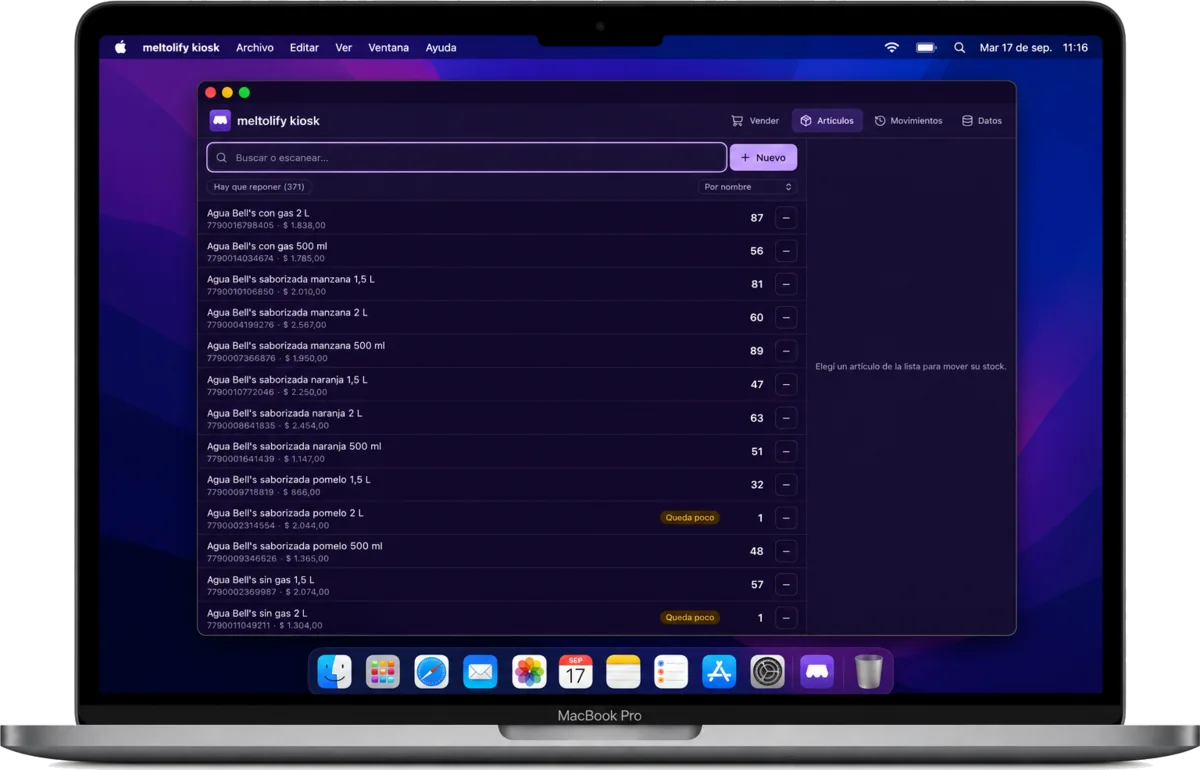Screen dimensions: 1200x770
Task: Click minus for Agua Bell's sin gas 2 L
Action: coord(786,618)
